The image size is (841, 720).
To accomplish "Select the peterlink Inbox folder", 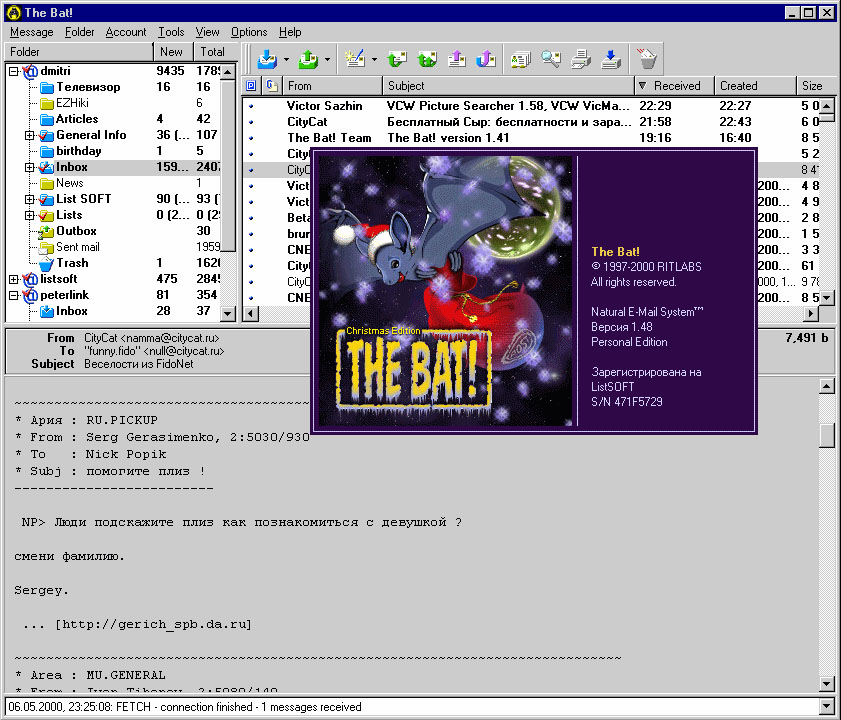I will pyautogui.click(x=71, y=311).
